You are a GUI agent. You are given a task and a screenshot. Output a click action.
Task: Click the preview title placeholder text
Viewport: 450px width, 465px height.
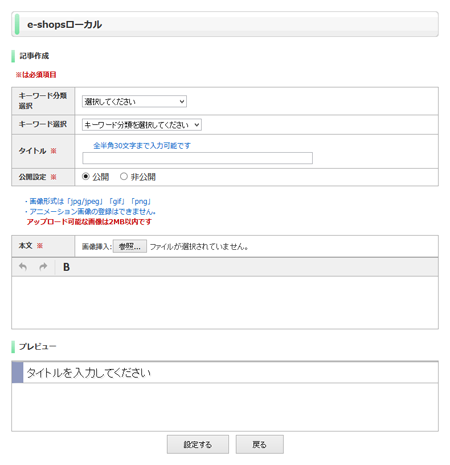[89, 372]
